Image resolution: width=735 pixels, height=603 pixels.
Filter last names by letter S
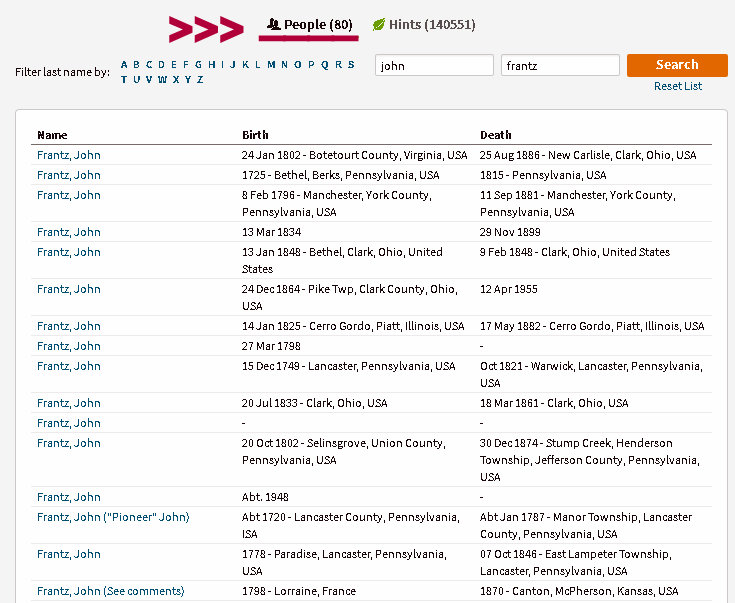pos(350,64)
